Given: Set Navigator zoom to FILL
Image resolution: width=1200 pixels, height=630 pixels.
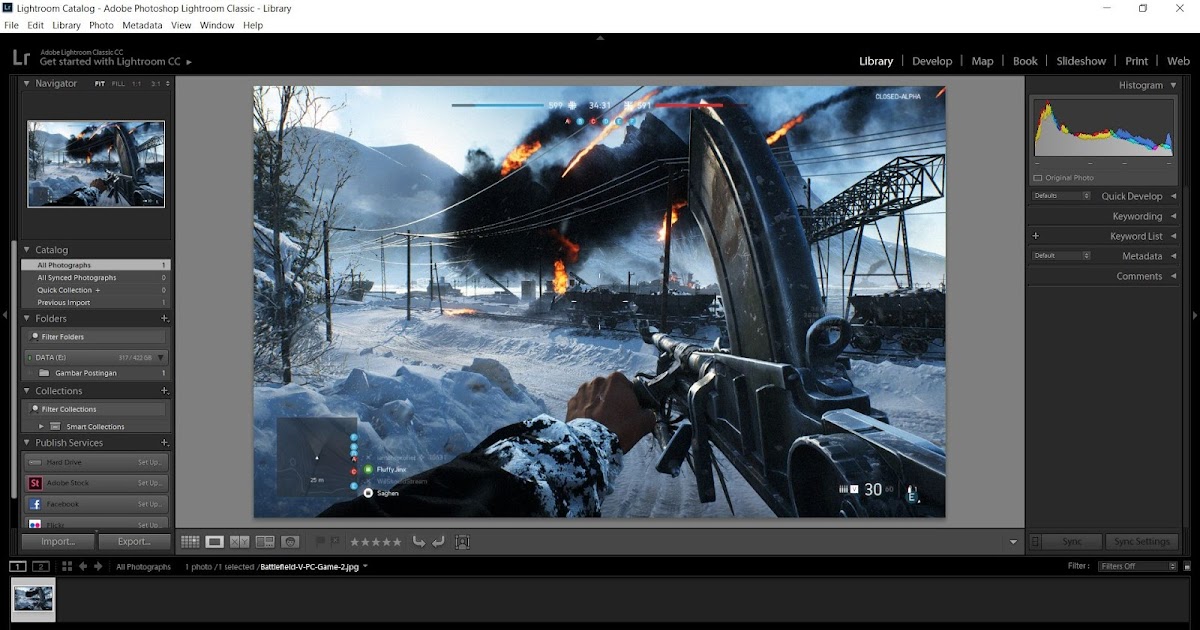Looking at the screenshot, I should [119, 84].
